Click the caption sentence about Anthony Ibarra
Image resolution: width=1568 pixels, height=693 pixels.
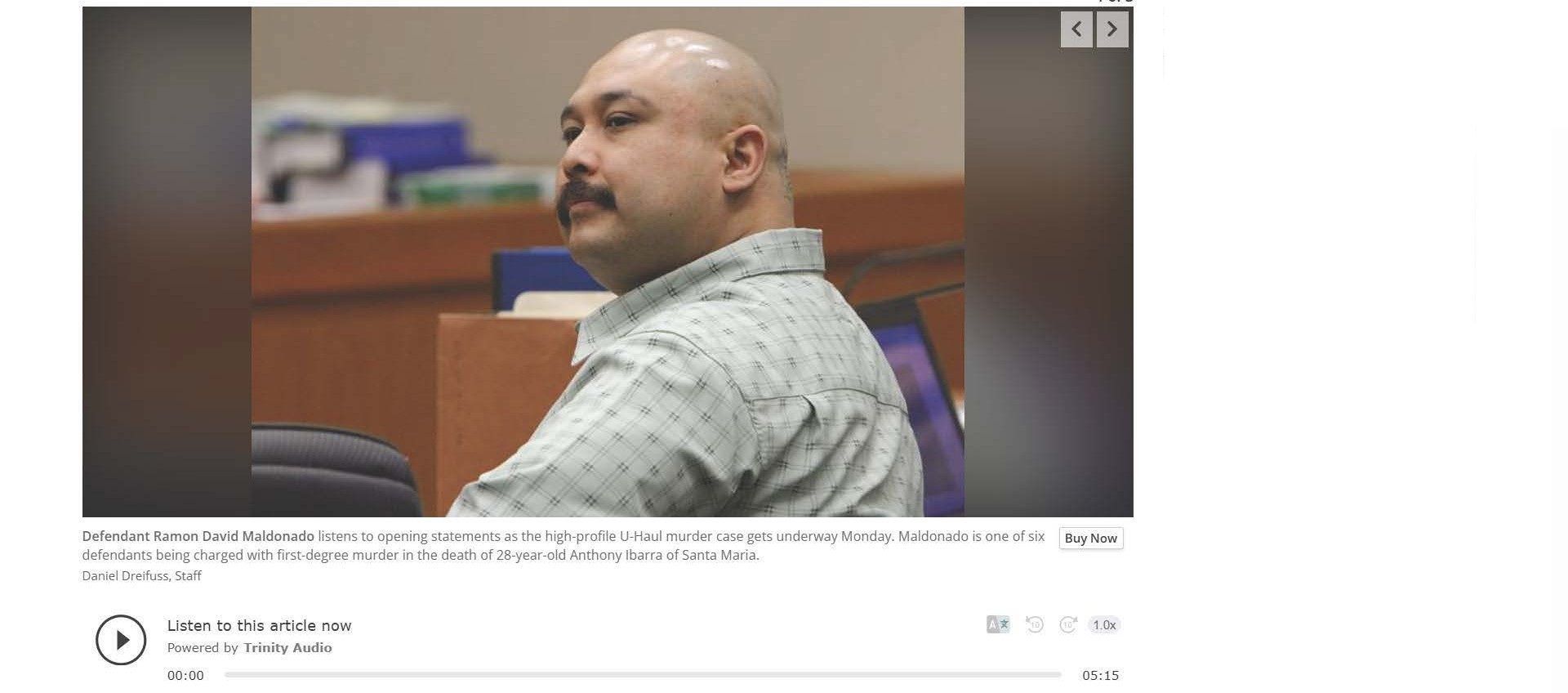click(563, 547)
